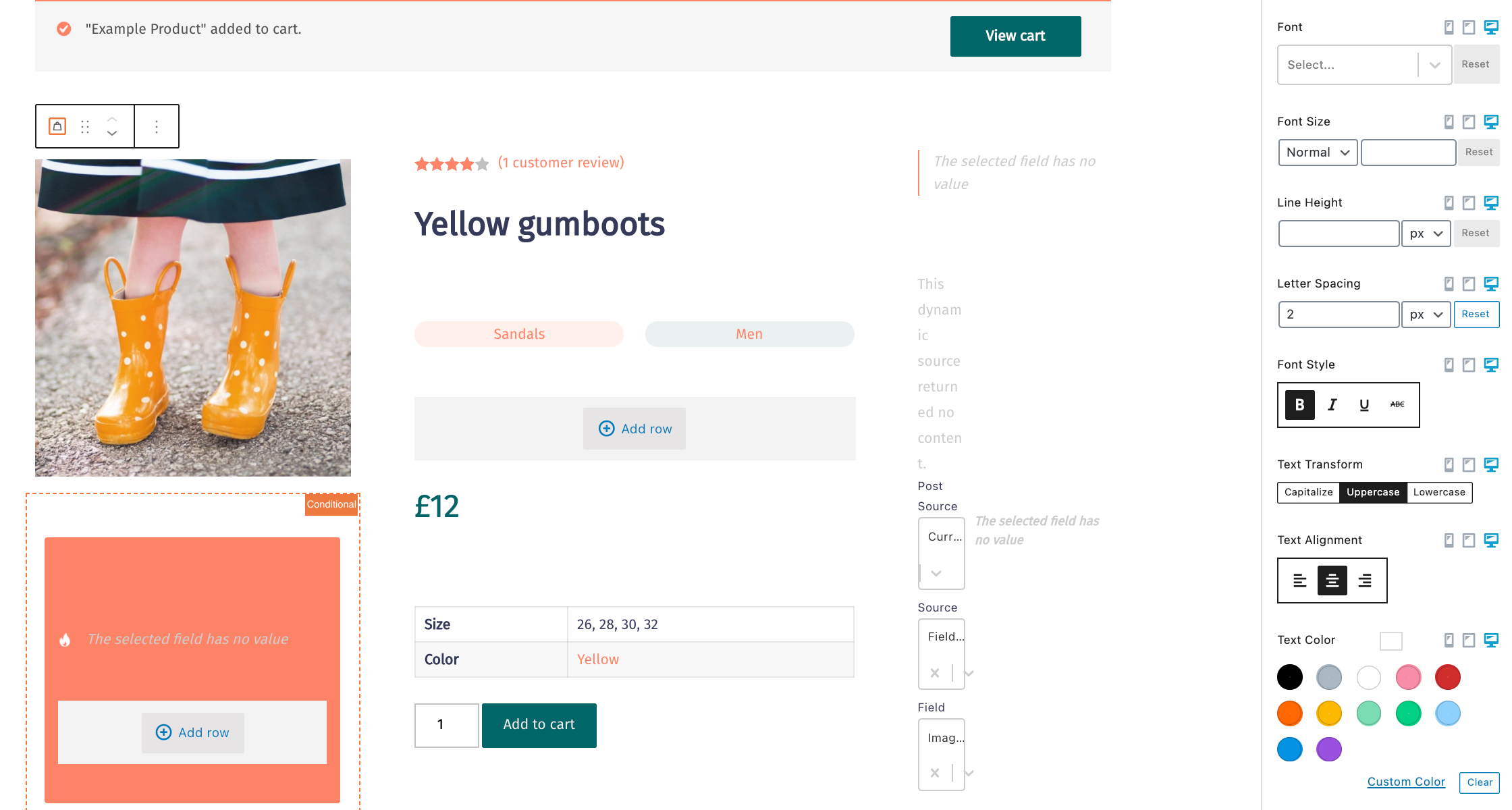Open the block options three-dot menu
The image size is (1512, 810).
tap(157, 126)
